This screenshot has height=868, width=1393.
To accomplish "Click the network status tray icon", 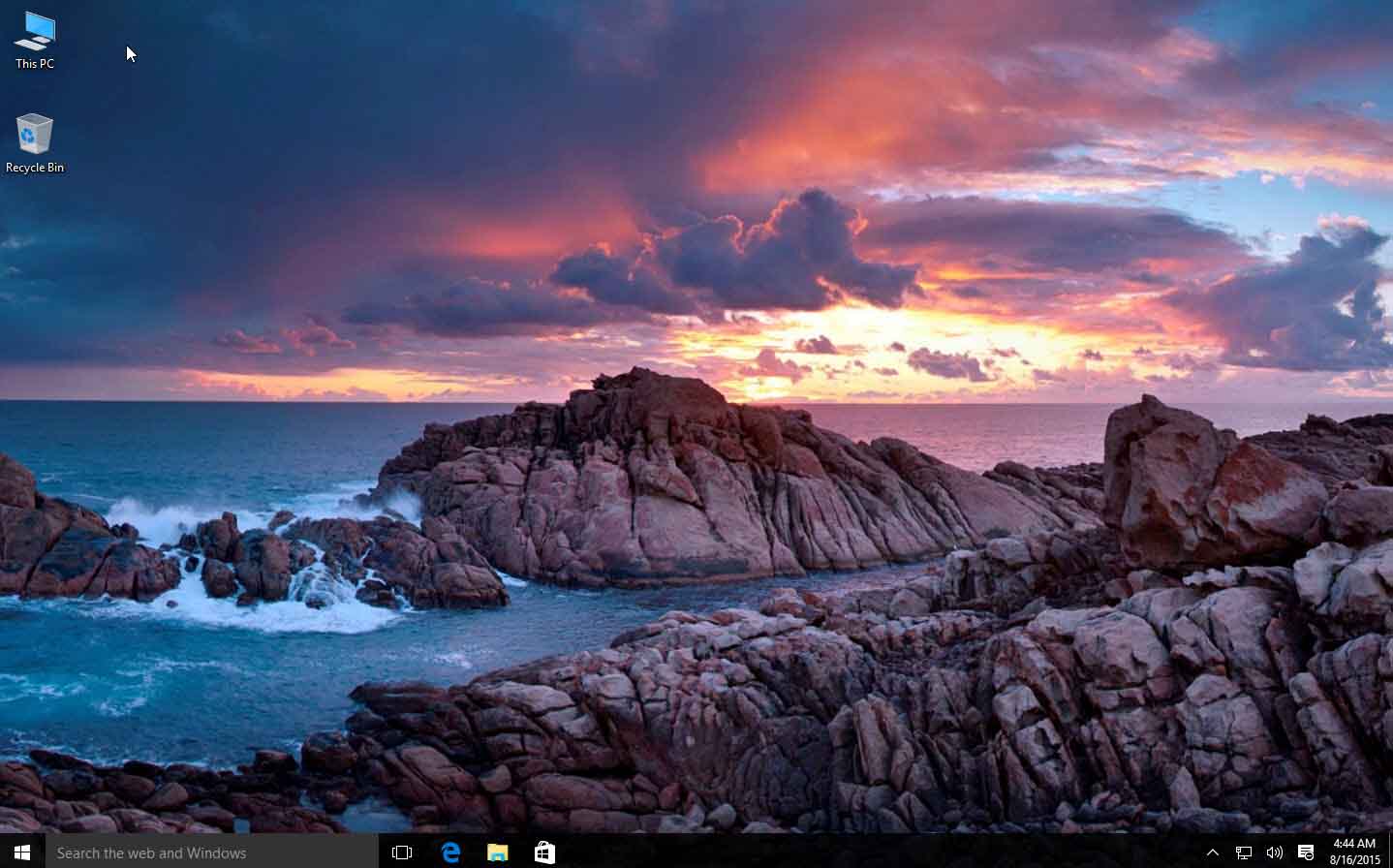I will click(x=1244, y=852).
